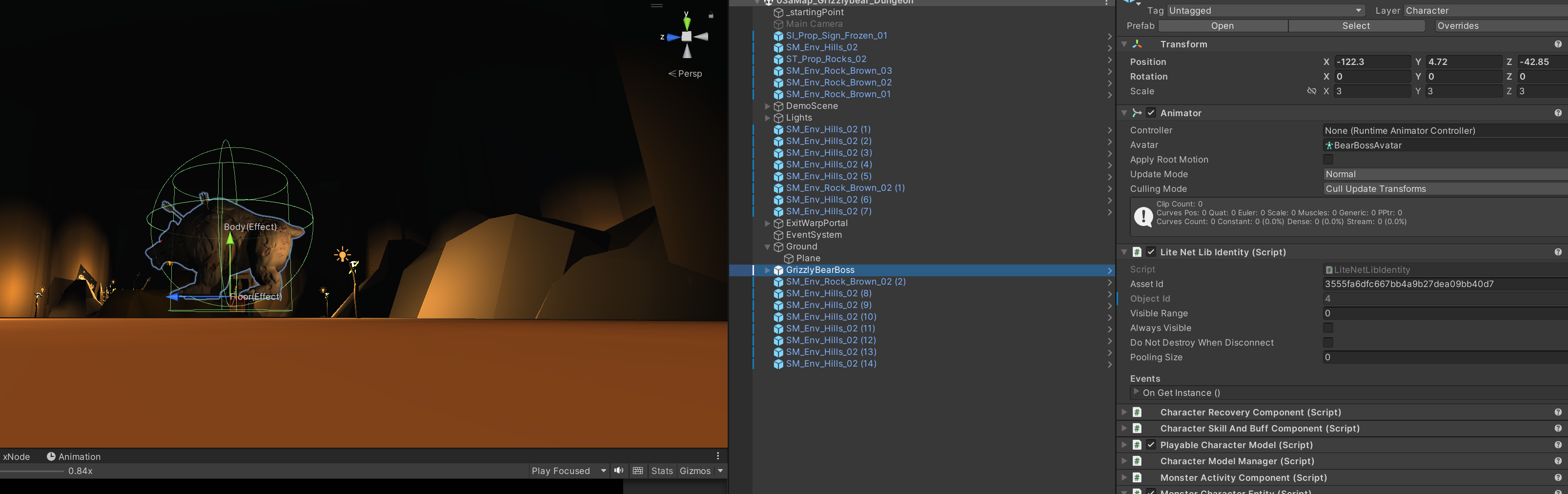The width and height of the screenshot is (1568, 494).
Task: Click the prefab cube icon next to GrizzlyBearBoss
Action: pos(778,270)
